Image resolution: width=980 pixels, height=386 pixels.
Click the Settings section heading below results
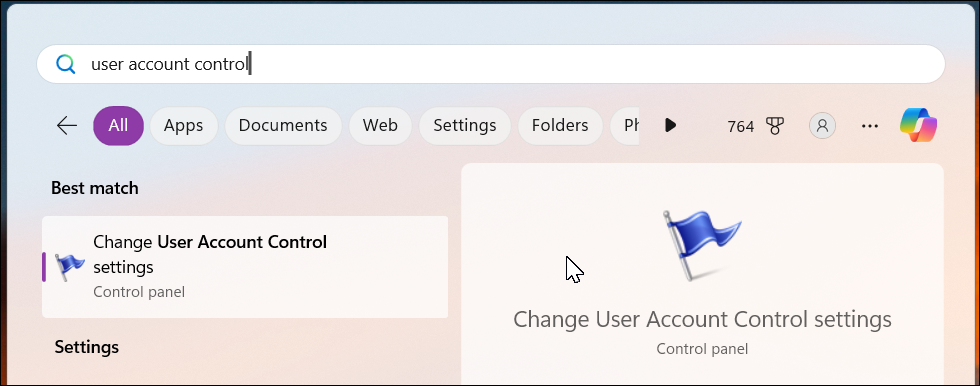click(87, 347)
